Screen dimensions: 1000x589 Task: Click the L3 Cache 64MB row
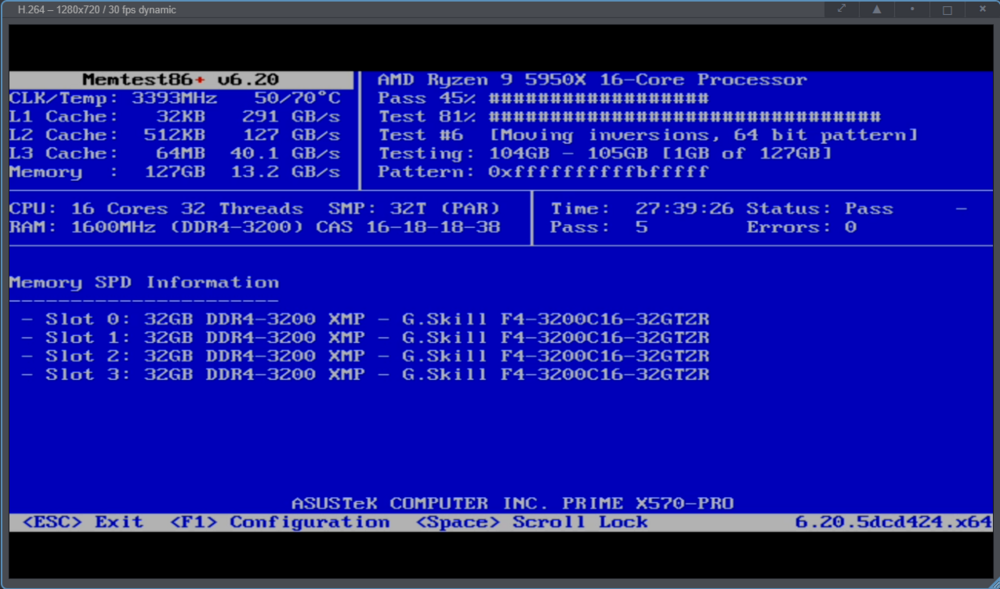175,154
